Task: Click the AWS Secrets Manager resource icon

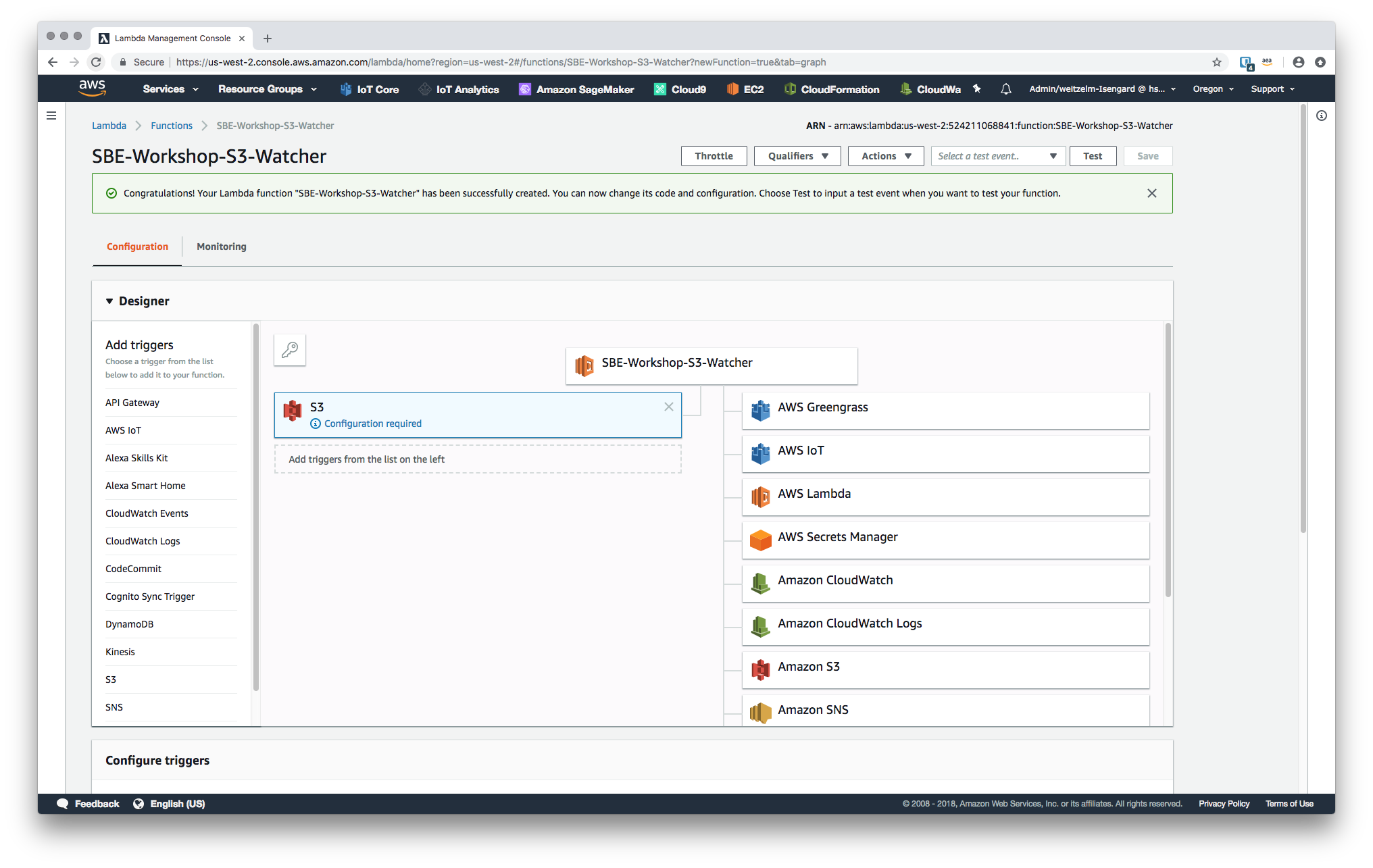Action: click(761, 539)
